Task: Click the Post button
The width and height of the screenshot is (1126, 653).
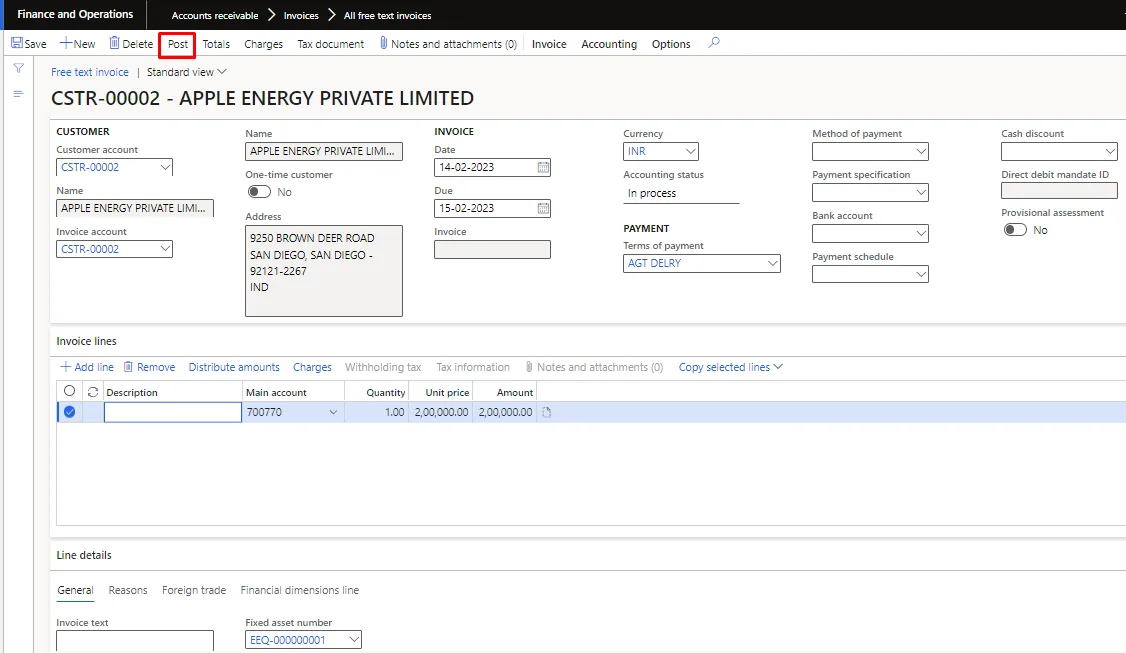Action: coord(177,44)
